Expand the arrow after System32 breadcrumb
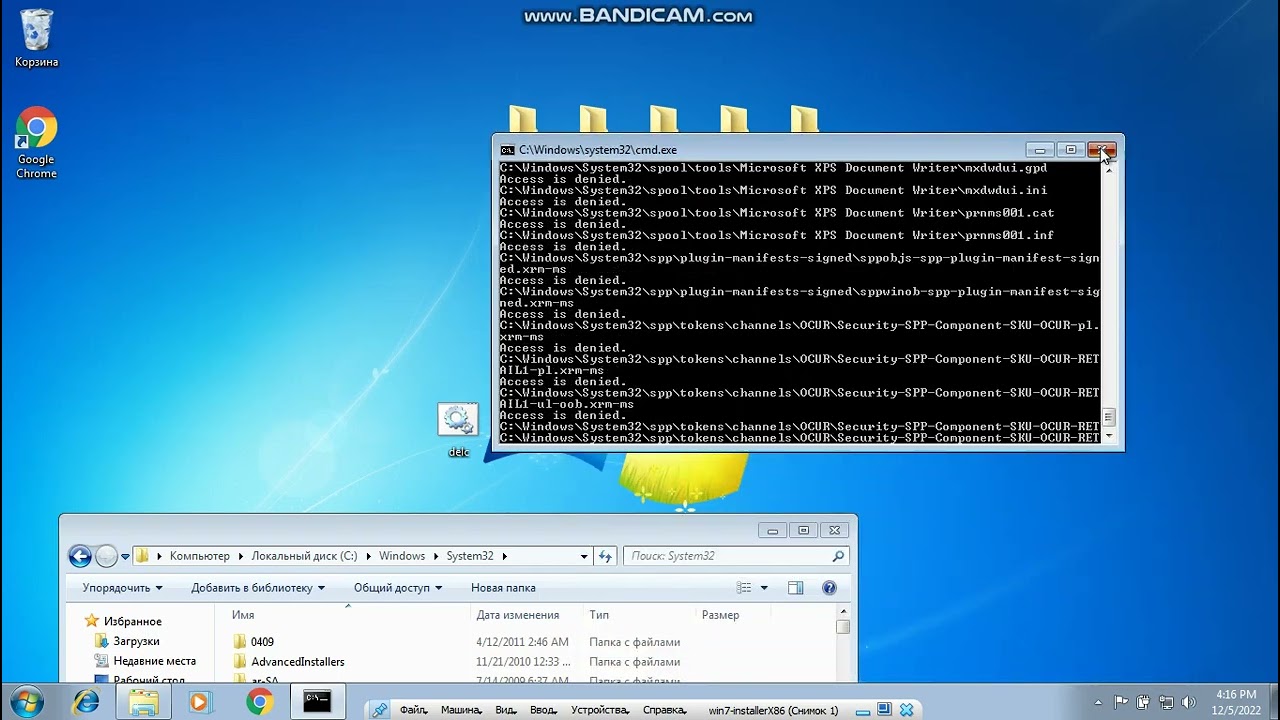Viewport: 1280px width, 720px height. tap(504, 556)
